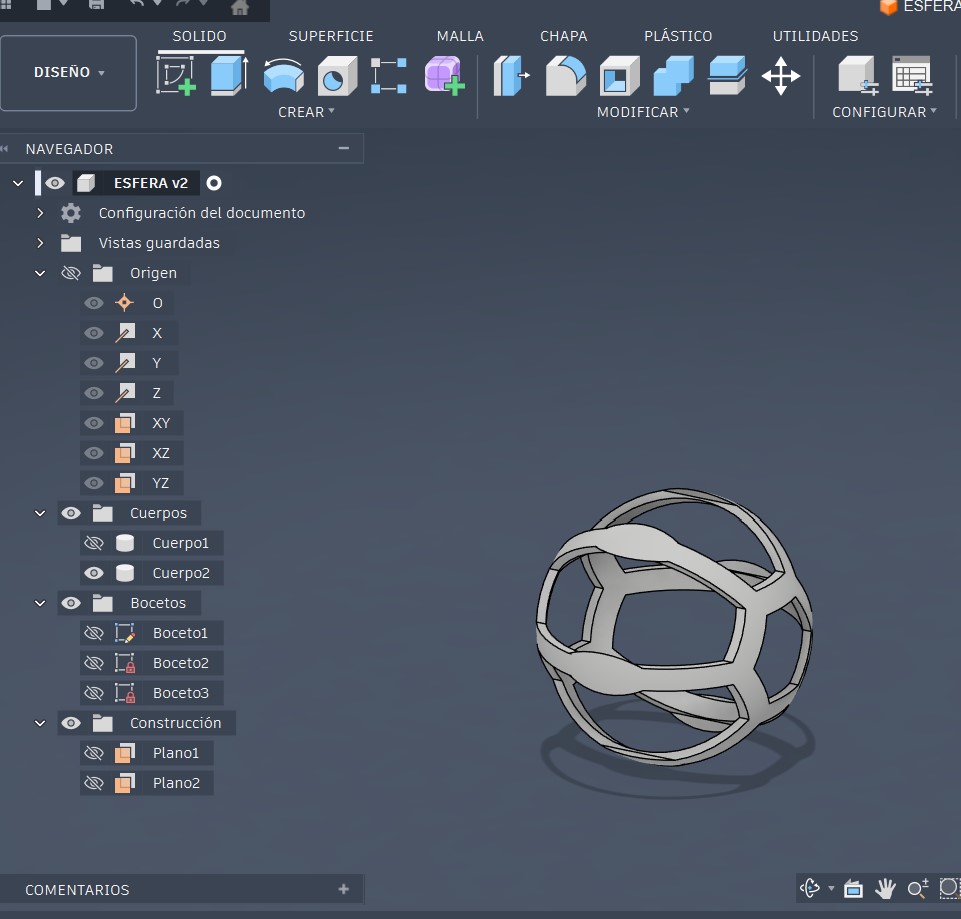Click the Extrude tool icon

229,76
